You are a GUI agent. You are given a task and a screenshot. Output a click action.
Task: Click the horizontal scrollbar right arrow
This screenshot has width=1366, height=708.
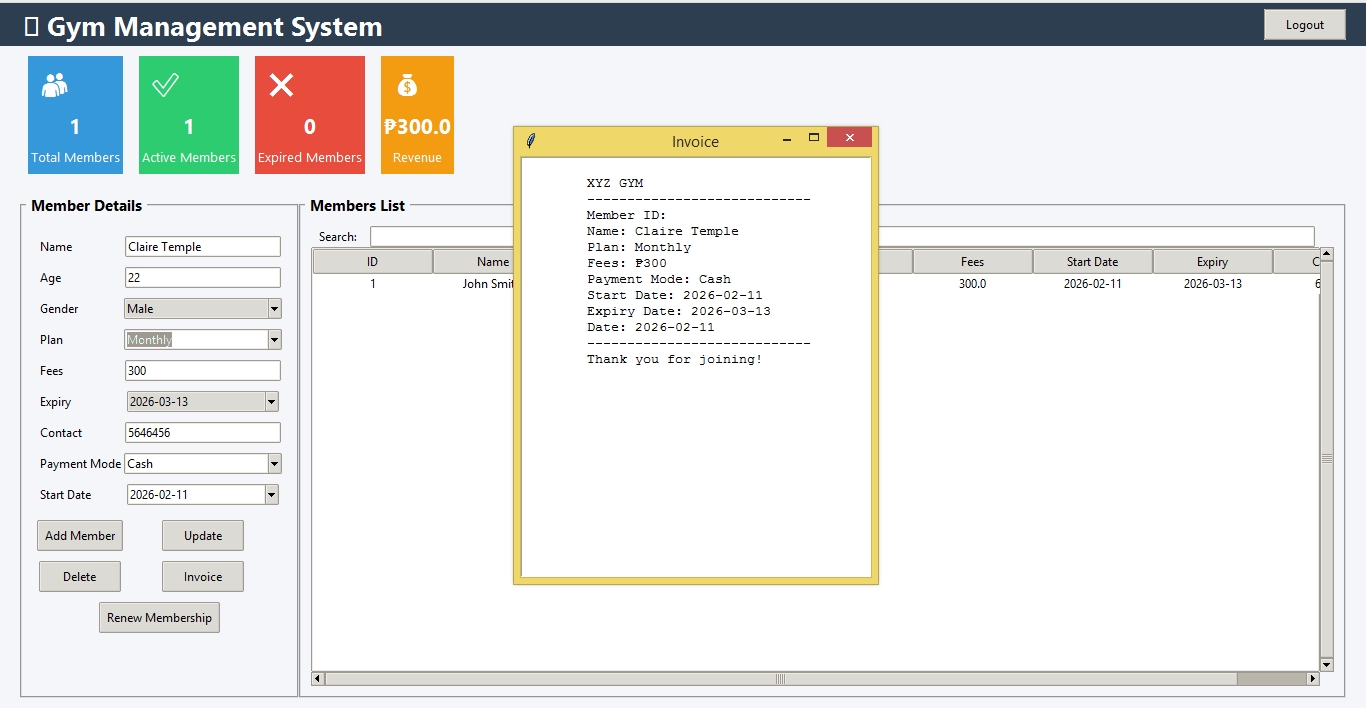[x=1312, y=679]
